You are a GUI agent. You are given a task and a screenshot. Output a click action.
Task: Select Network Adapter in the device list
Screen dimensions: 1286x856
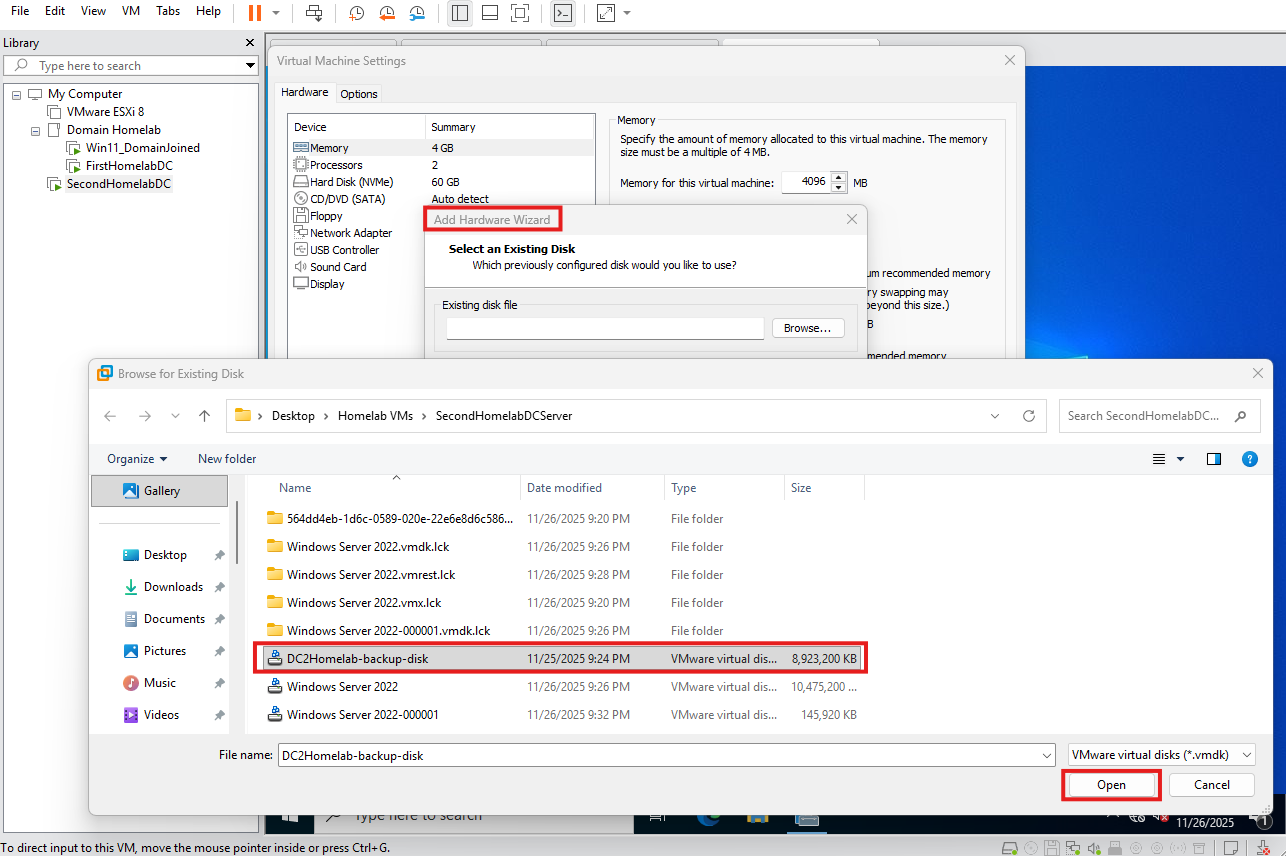click(x=351, y=233)
